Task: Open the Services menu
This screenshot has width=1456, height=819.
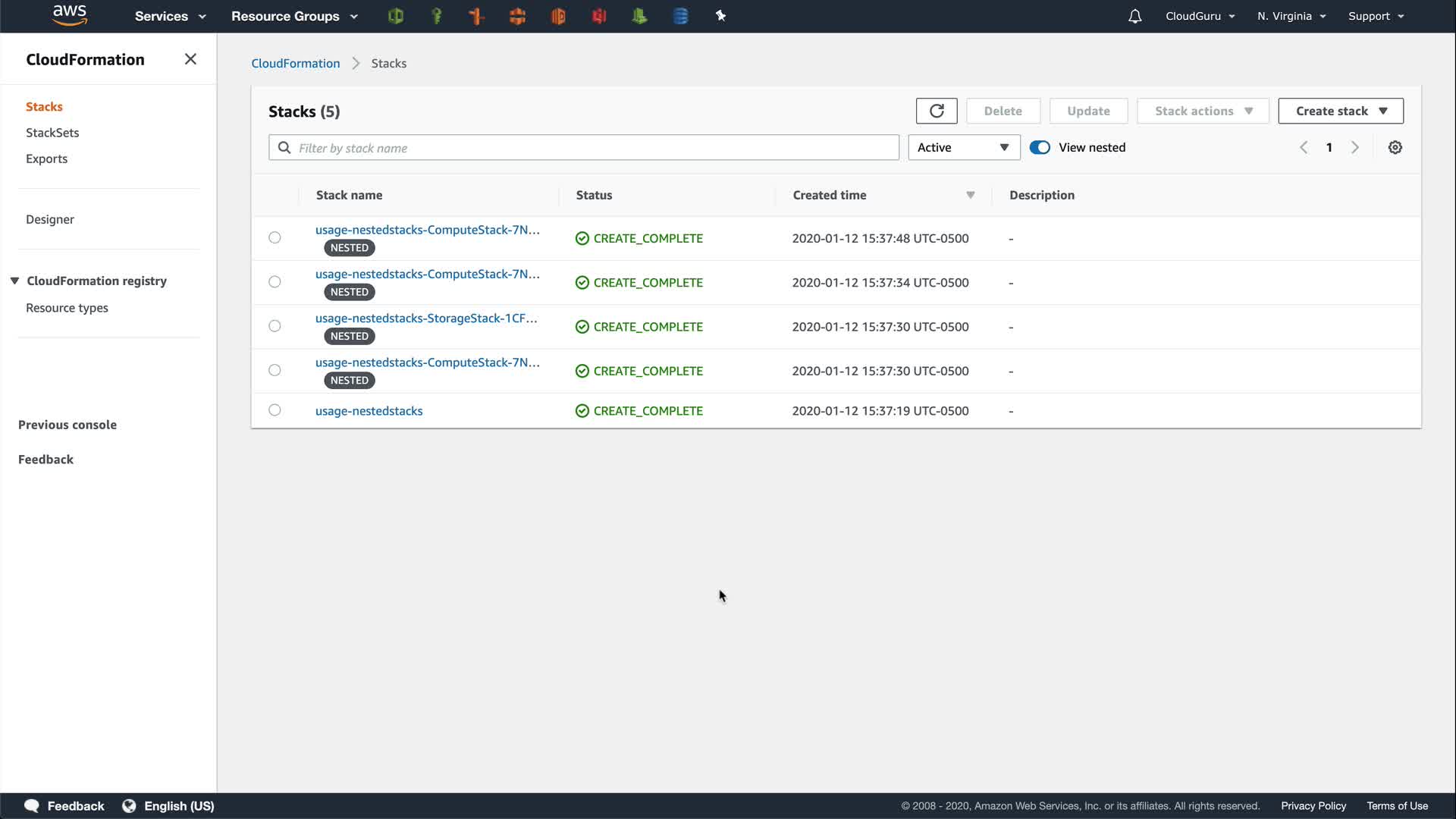Action: click(170, 16)
